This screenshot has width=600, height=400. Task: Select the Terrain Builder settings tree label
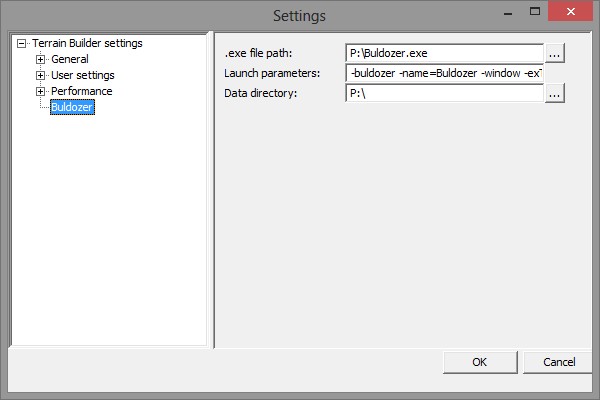(86, 44)
